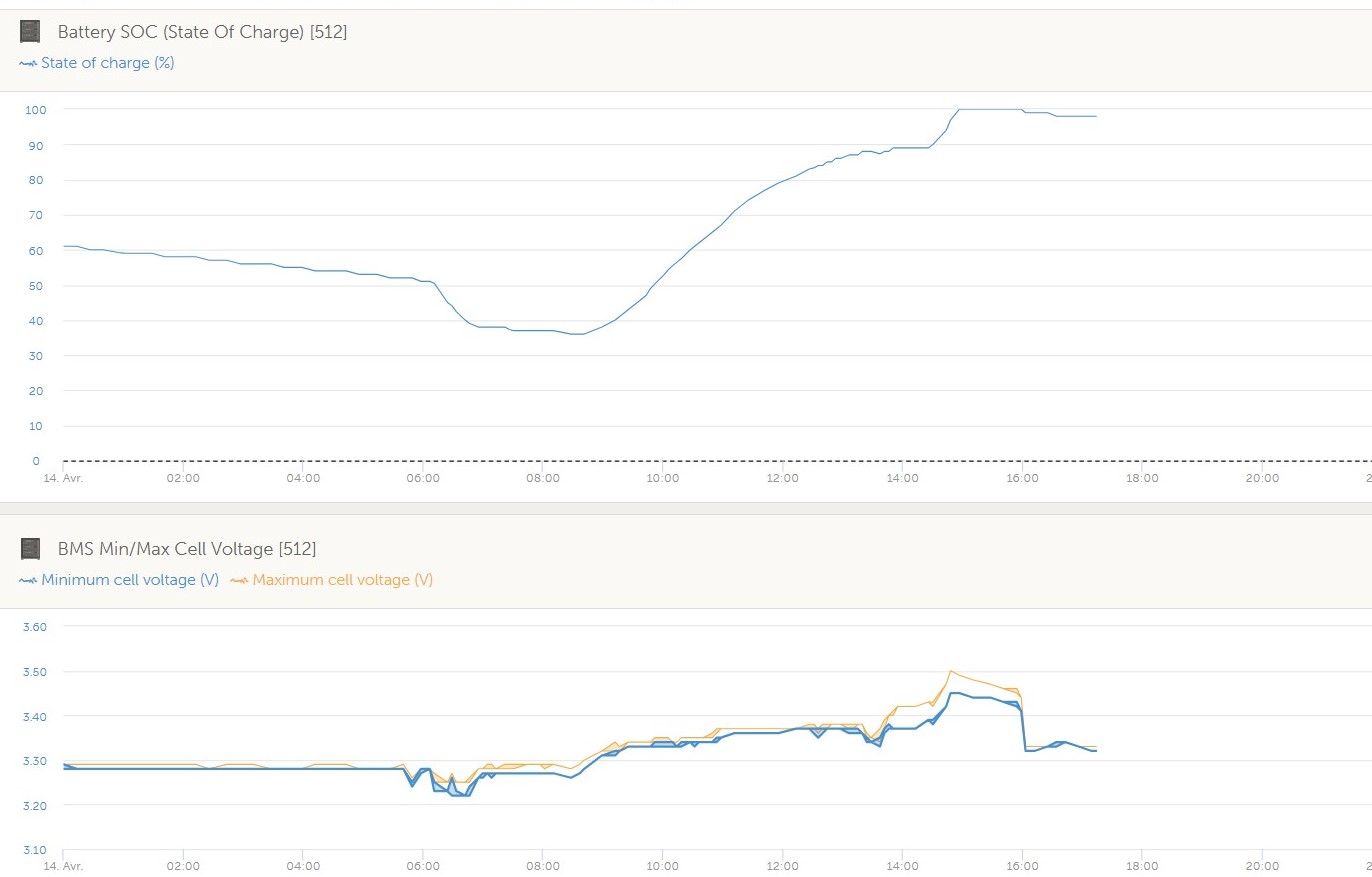
Task: Click the SOC curve's lowest point near 08:30
Action: click(576, 334)
